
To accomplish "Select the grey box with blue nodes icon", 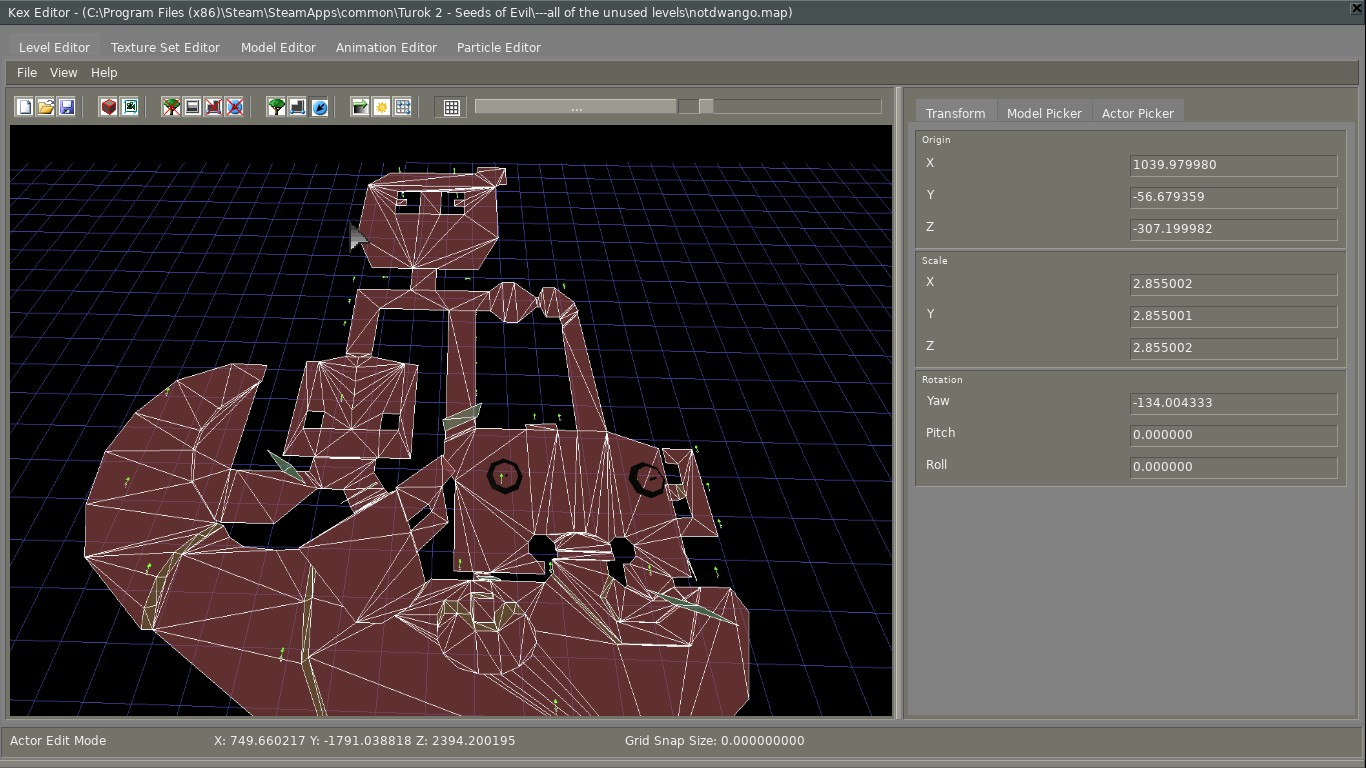I will 297,107.
